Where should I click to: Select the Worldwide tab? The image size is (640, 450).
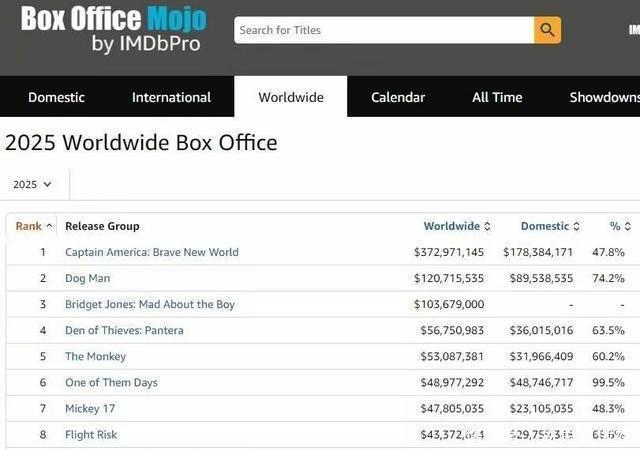(x=291, y=97)
